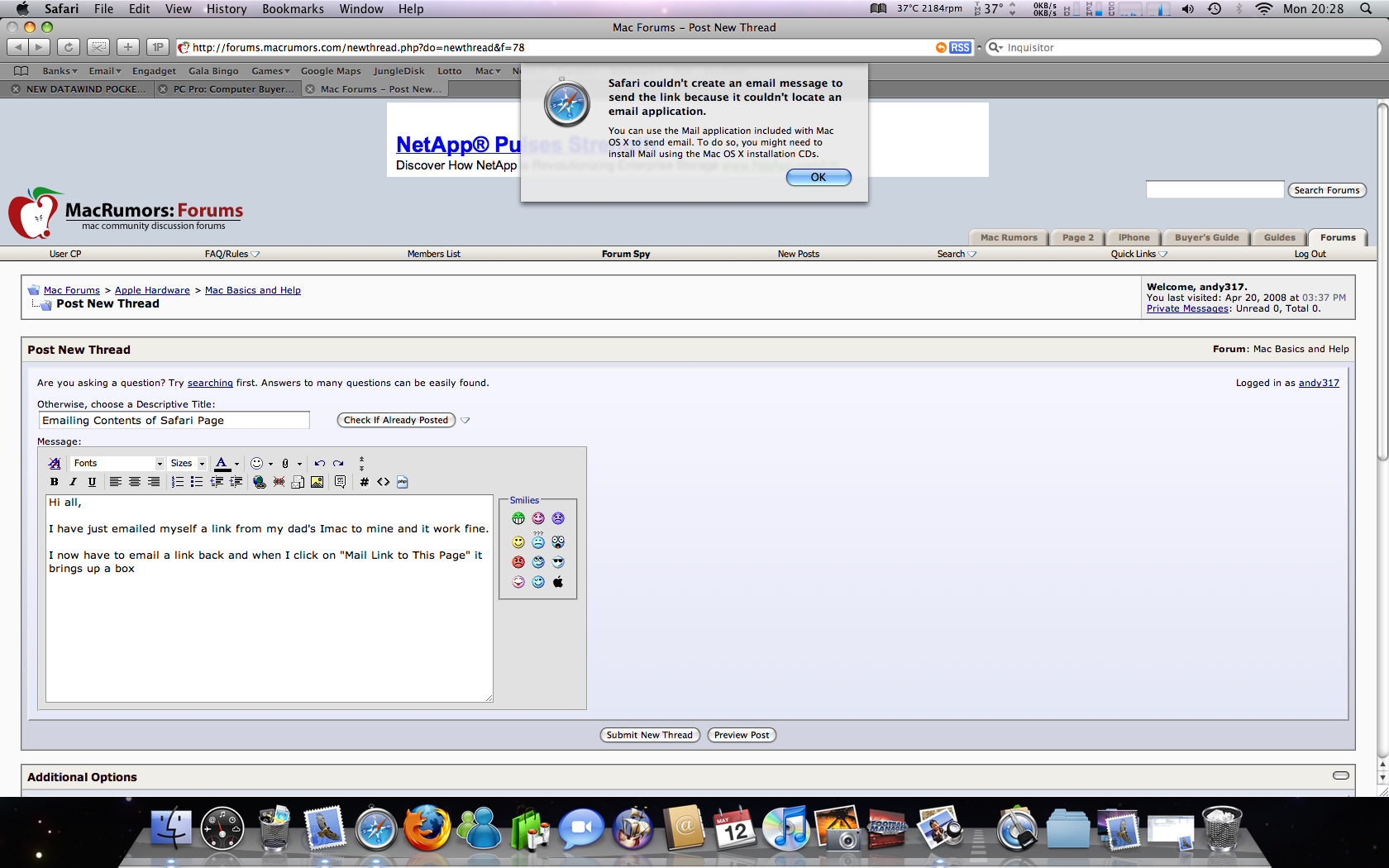The height and width of the screenshot is (868, 1389).
Task: Click Safari's reload page button
Action: point(69,47)
